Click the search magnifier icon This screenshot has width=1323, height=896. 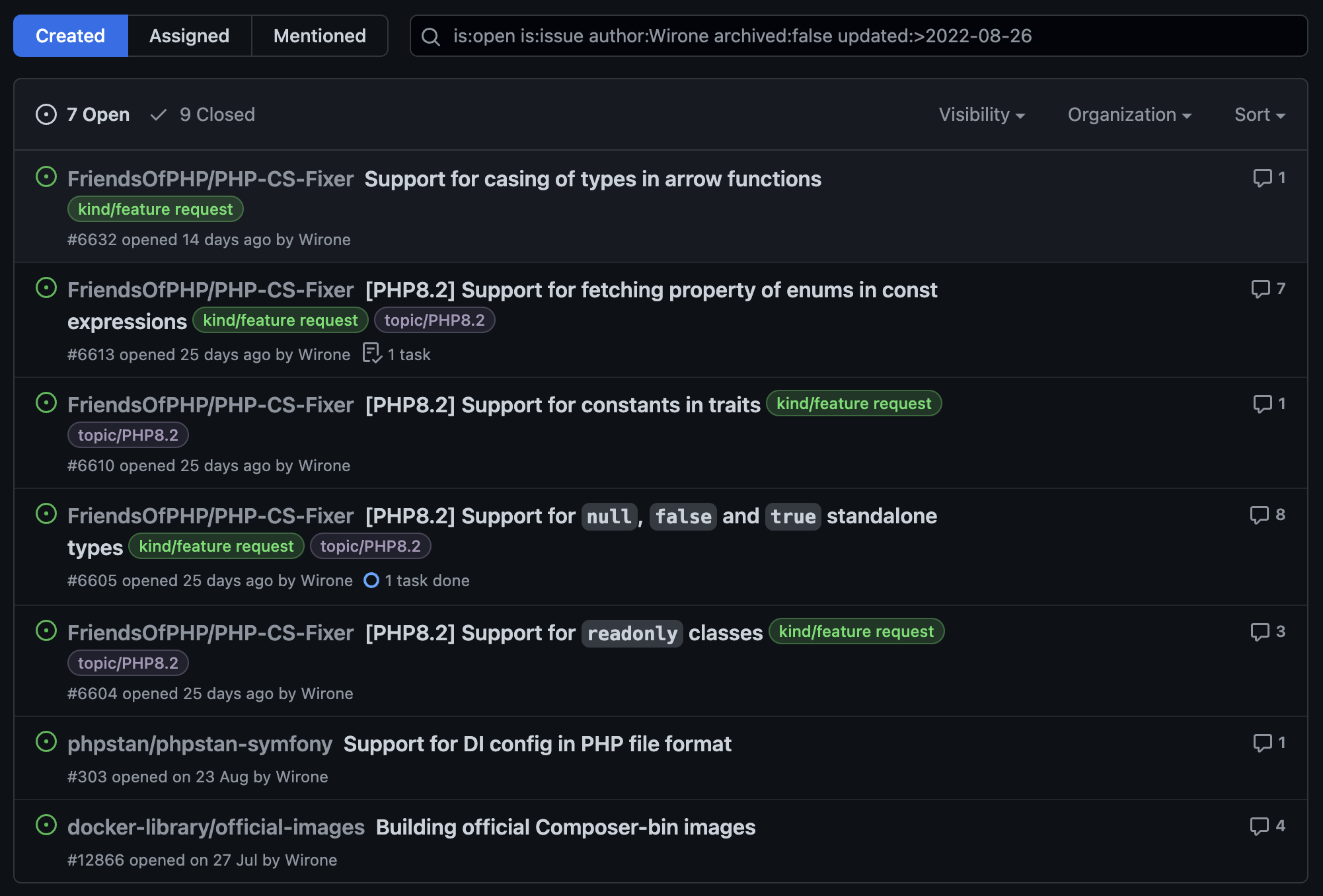(x=431, y=36)
